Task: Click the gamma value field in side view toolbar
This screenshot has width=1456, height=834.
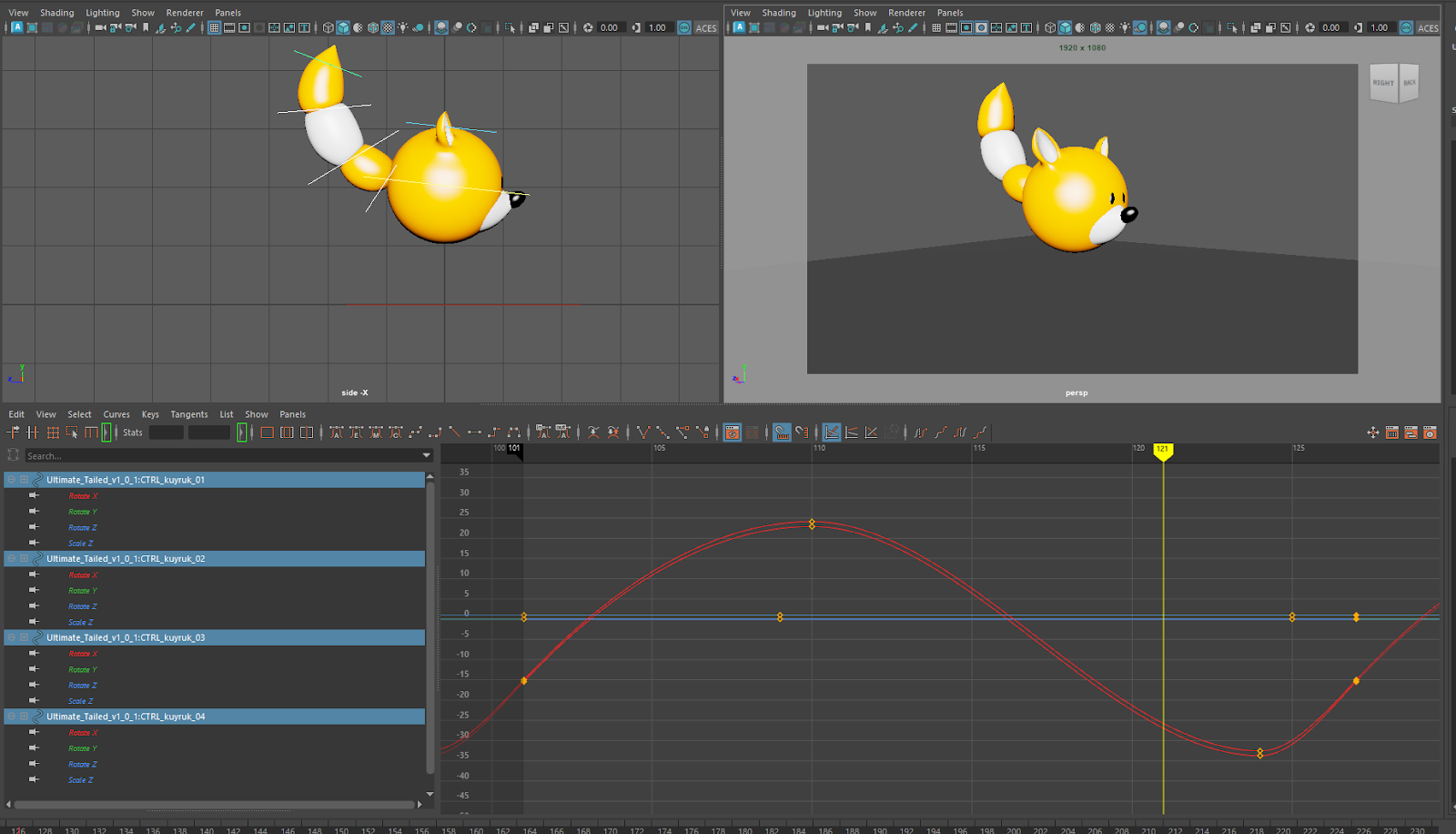Action: (x=658, y=27)
